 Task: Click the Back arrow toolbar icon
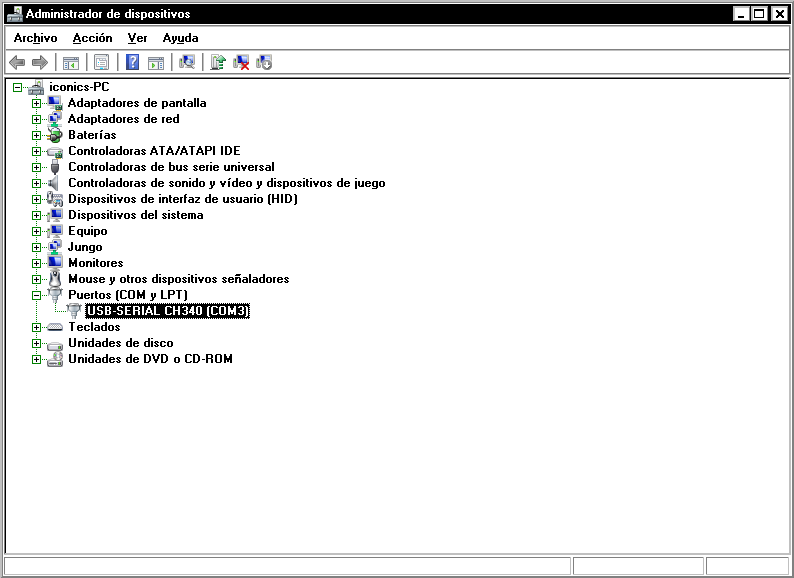click(x=17, y=63)
